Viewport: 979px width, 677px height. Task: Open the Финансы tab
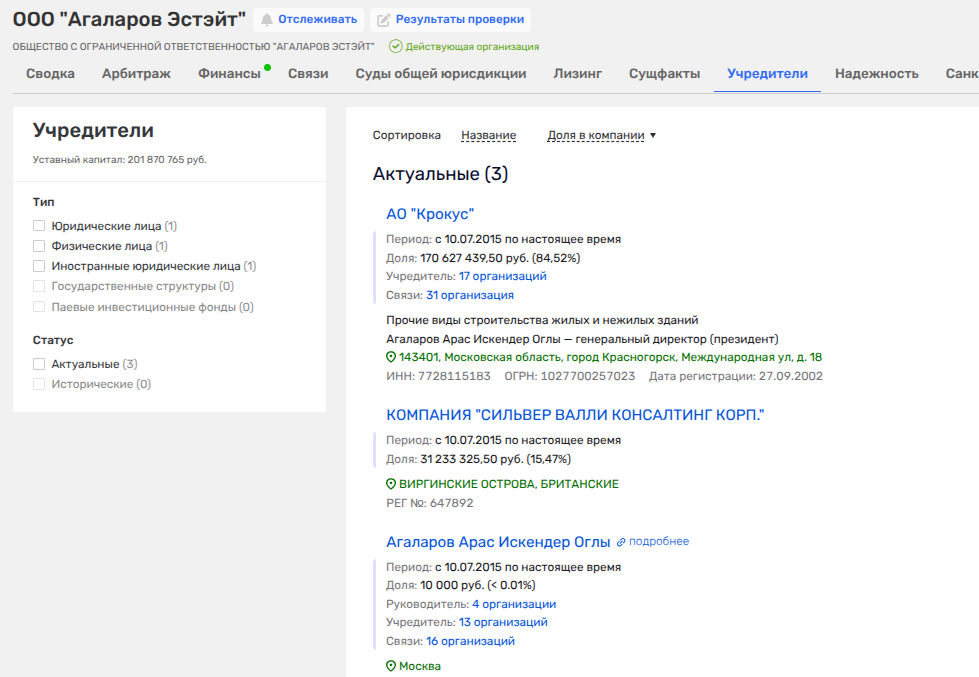(229, 74)
